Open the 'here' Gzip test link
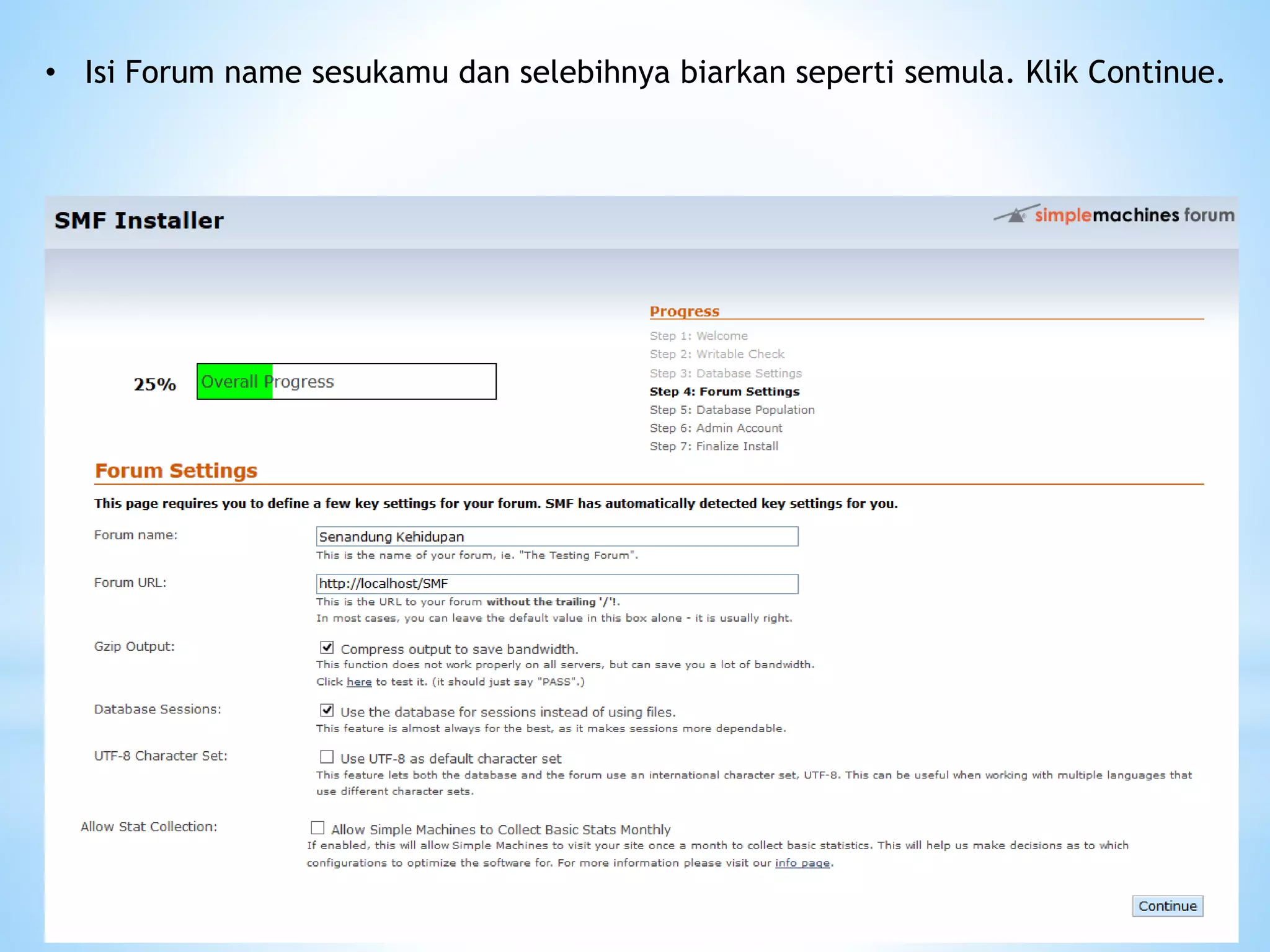1270x952 pixels. click(359, 682)
